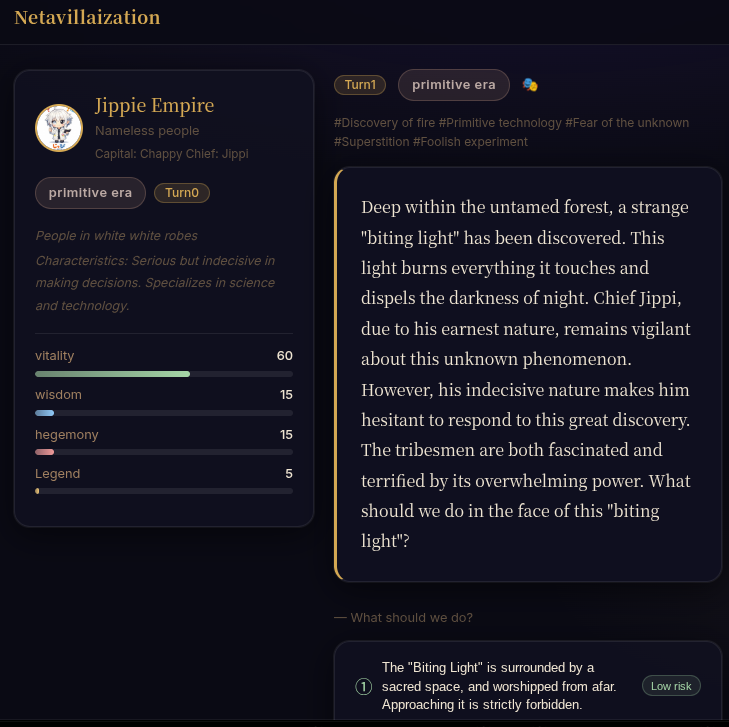Click the Jippie Empire heading

pyautogui.click(x=154, y=106)
